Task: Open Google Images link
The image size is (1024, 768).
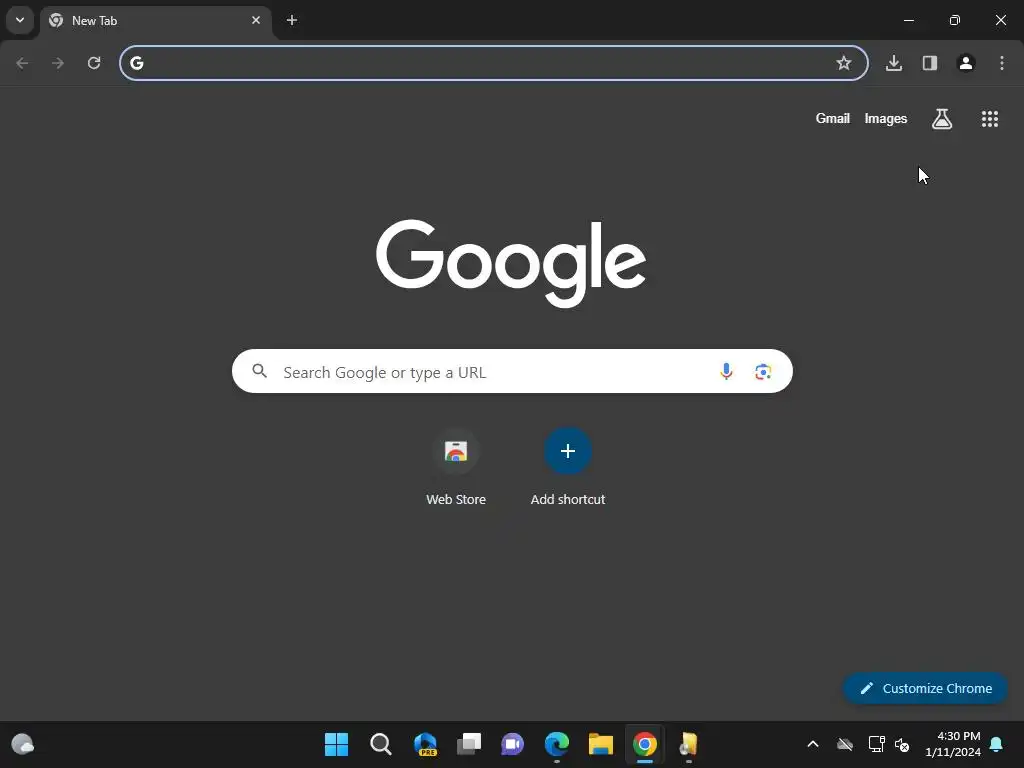Action: [x=886, y=118]
